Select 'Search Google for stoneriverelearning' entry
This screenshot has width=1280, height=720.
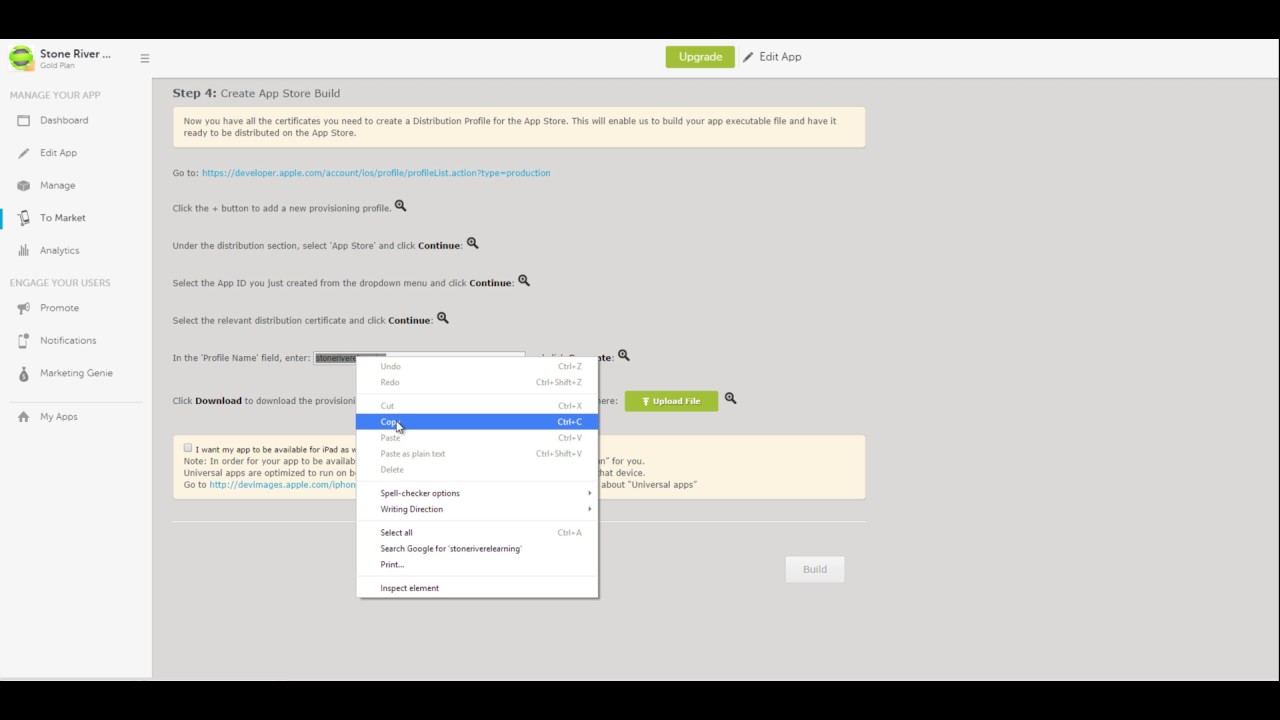pos(477,549)
